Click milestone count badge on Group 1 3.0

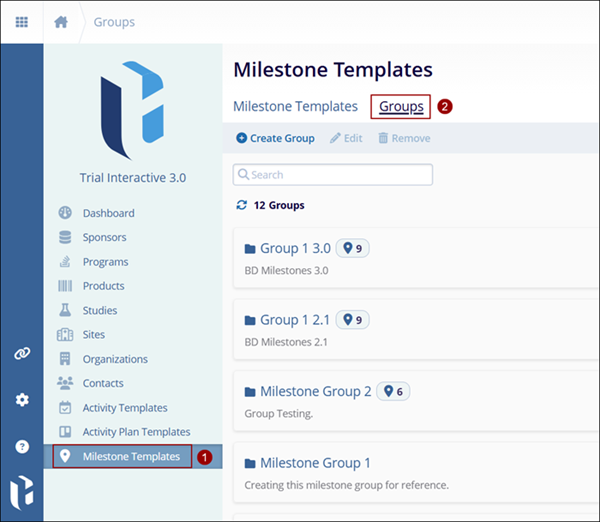pos(352,248)
